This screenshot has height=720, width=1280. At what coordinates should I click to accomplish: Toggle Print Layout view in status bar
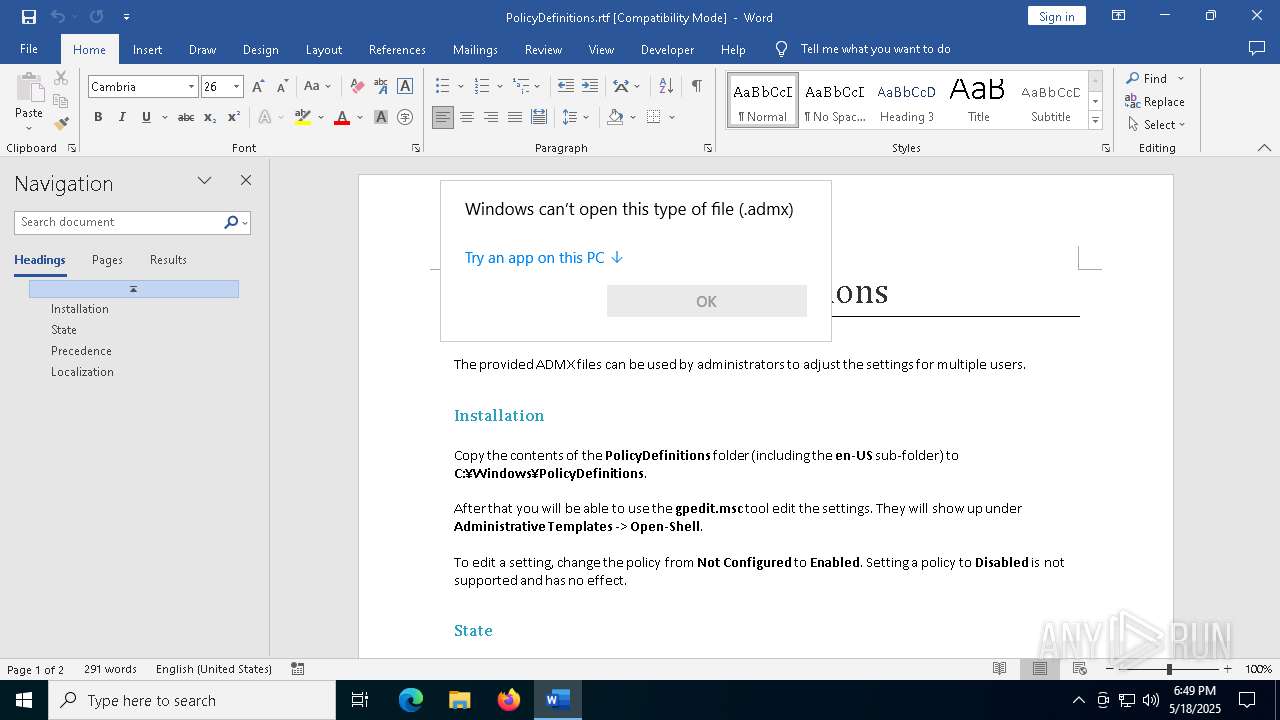[x=1040, y=669]
